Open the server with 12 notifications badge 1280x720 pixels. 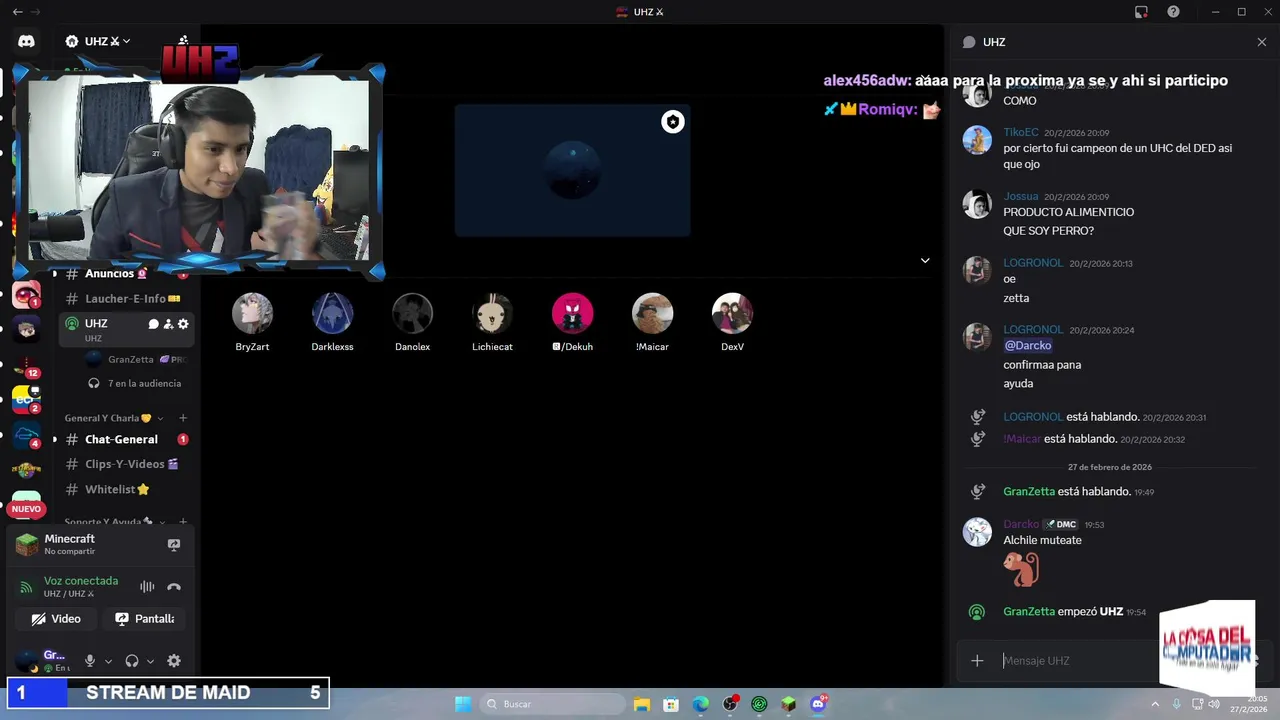[26, 364]
